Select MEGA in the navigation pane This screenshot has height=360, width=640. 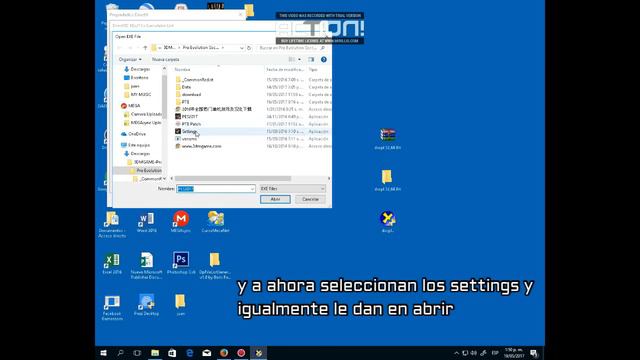coord(131,106)
